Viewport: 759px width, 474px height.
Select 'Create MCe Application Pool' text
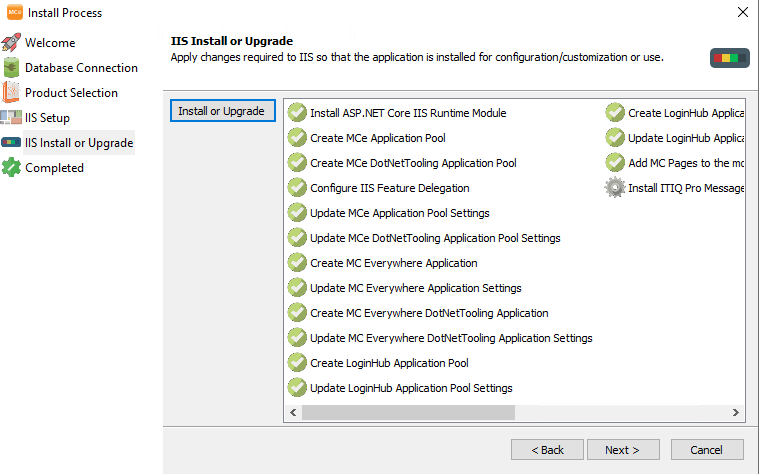378,138
